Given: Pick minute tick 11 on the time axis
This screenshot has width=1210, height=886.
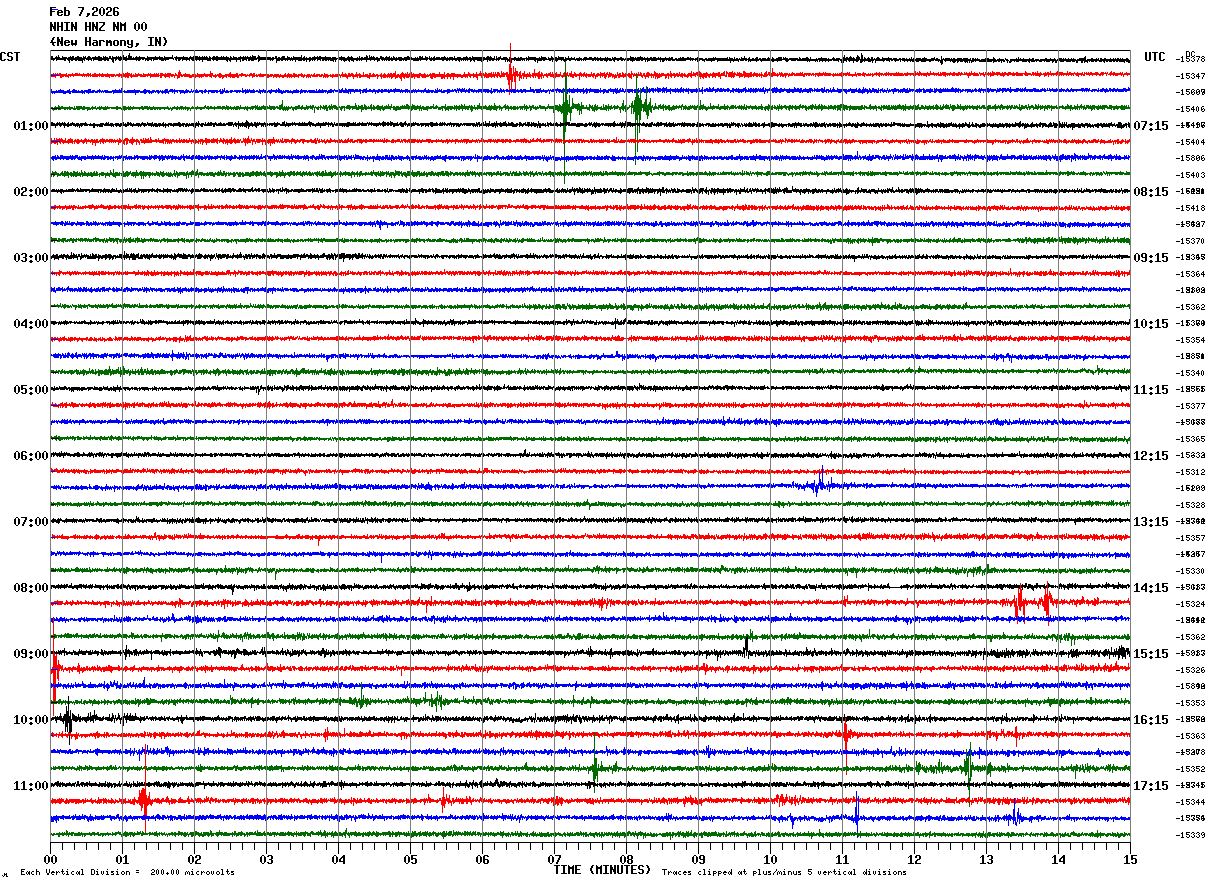Looking at the screenshot, I should point(842,859).
